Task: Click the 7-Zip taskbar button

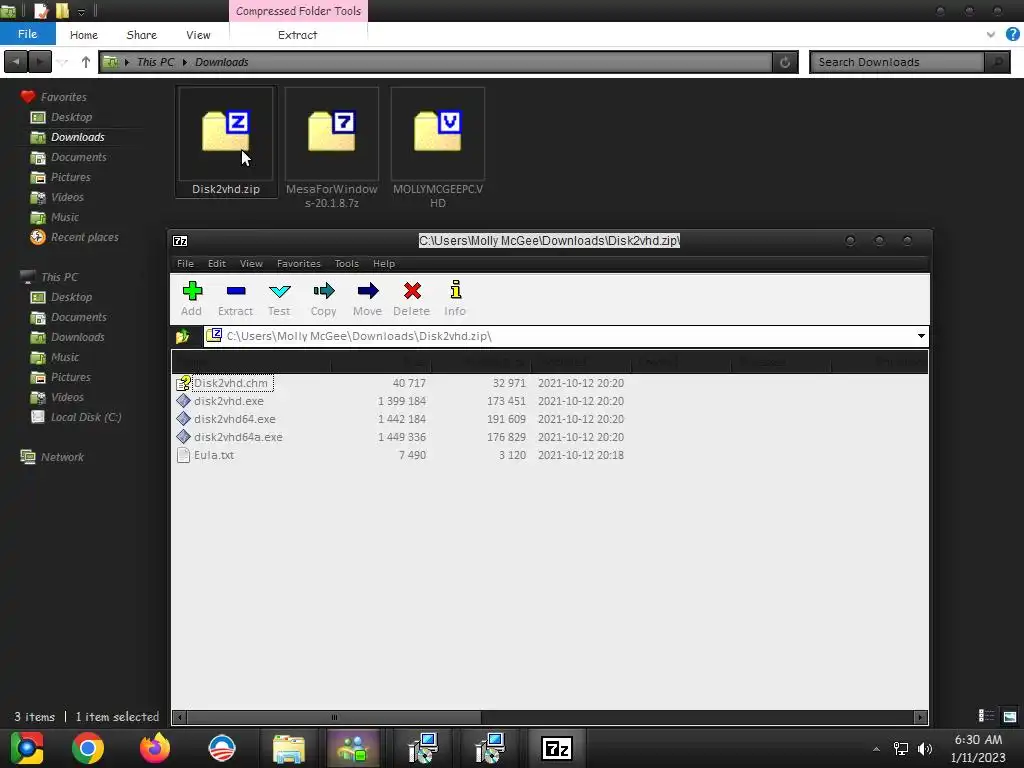Action: (557, 748)
